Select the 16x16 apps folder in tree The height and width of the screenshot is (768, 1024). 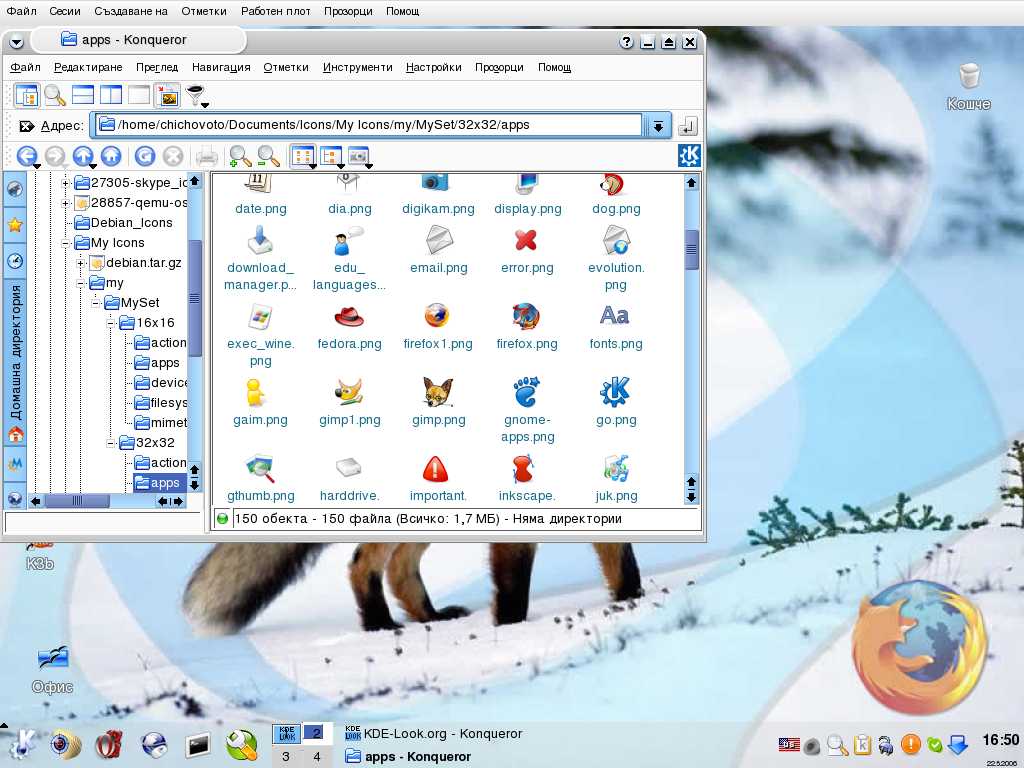[x=157, y=363]
